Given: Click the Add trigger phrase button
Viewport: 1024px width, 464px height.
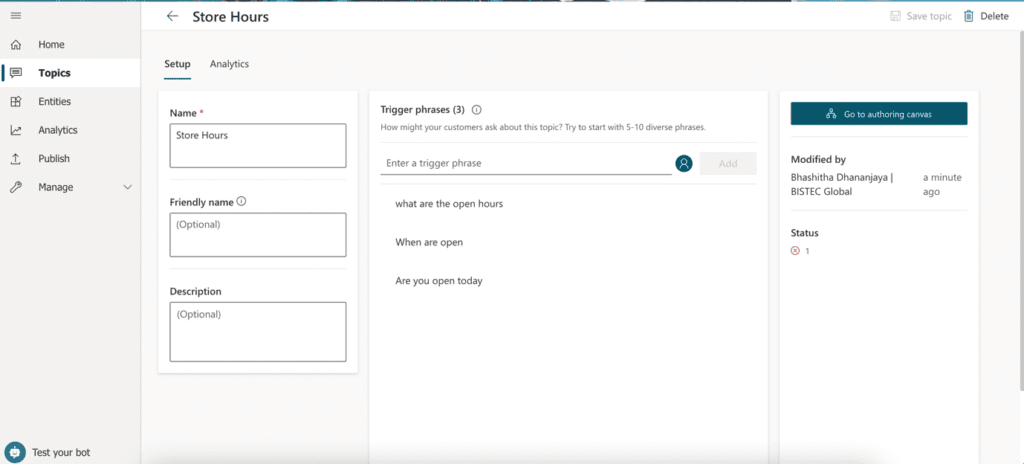Looking at the screenshot, I should tap(728, 163).
